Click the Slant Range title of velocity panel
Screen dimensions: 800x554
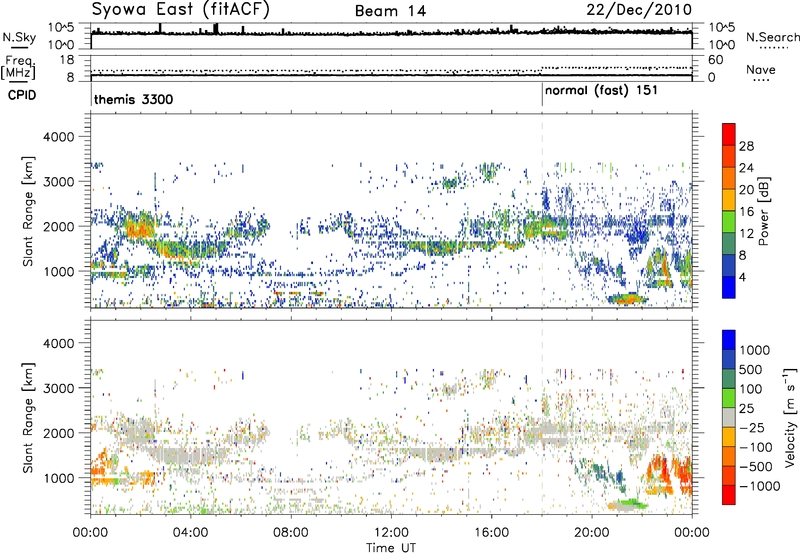(x=28, y=418)
